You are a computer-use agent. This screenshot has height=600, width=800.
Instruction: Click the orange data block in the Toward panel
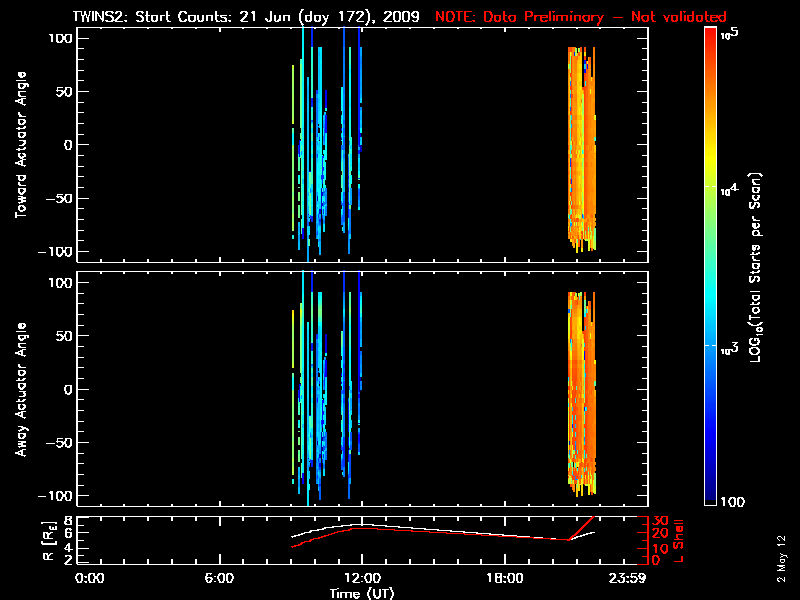[581, 145]
